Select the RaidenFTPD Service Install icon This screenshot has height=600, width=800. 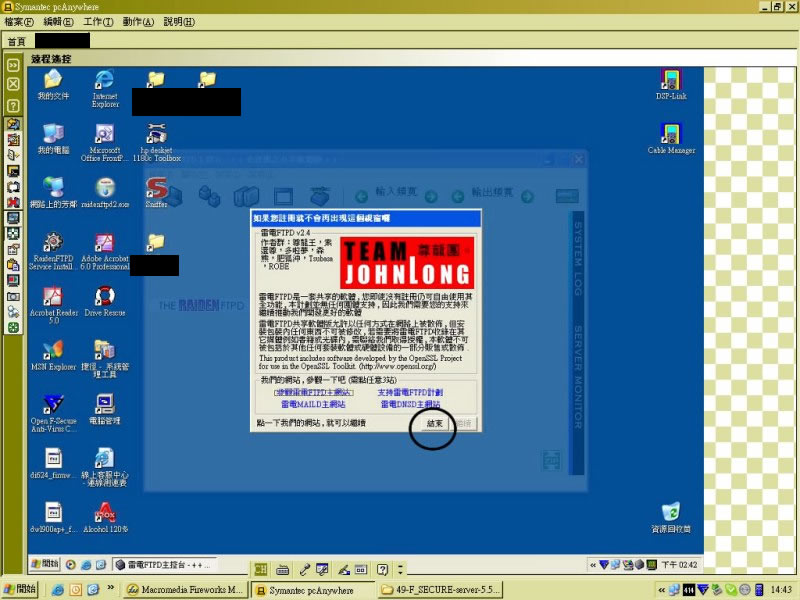point(53,251)
